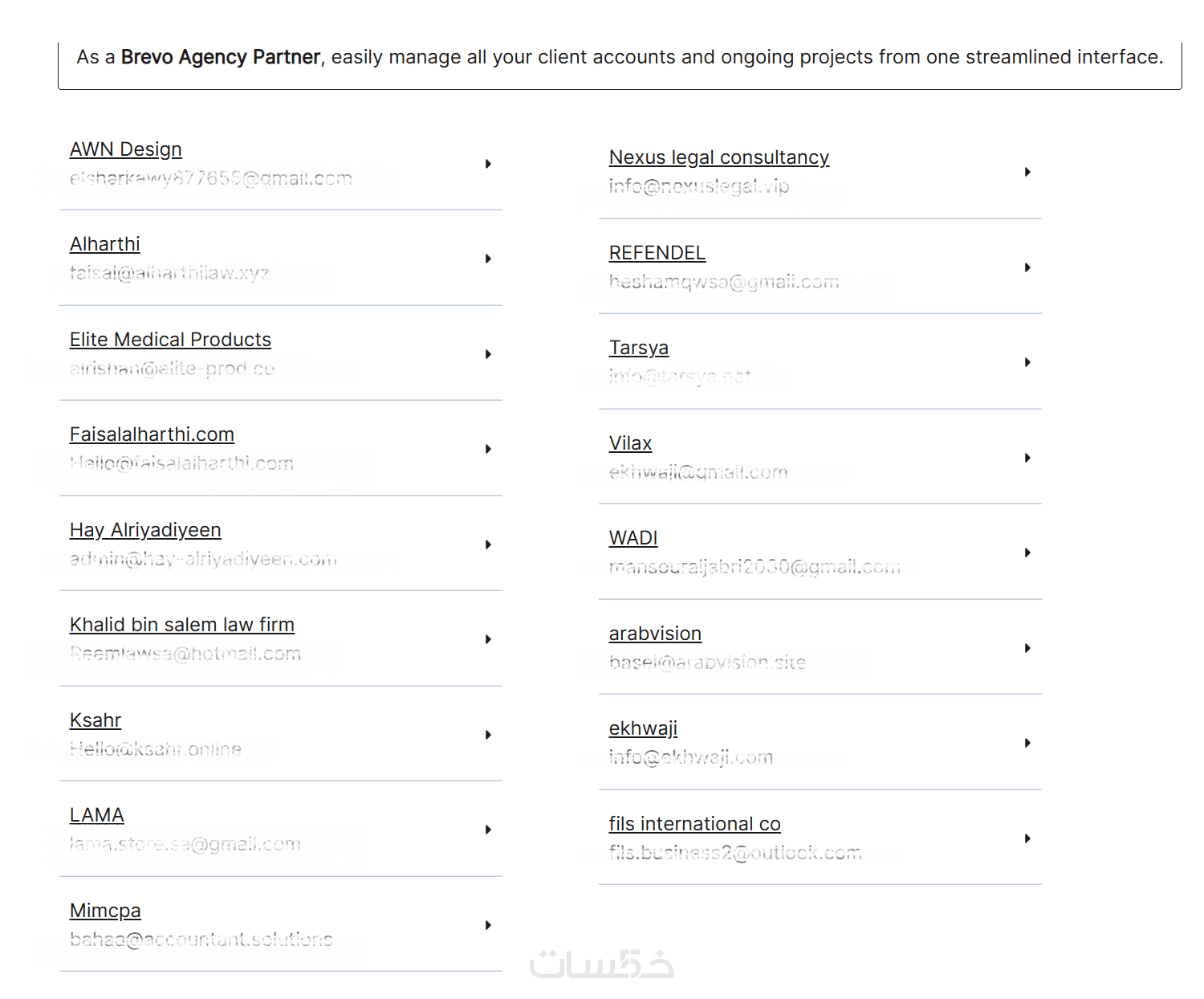The width and height of the screenshot is (1204, 999).
Task: Open Khalid bin salem law firm link
Action: [x=181, y=625]
